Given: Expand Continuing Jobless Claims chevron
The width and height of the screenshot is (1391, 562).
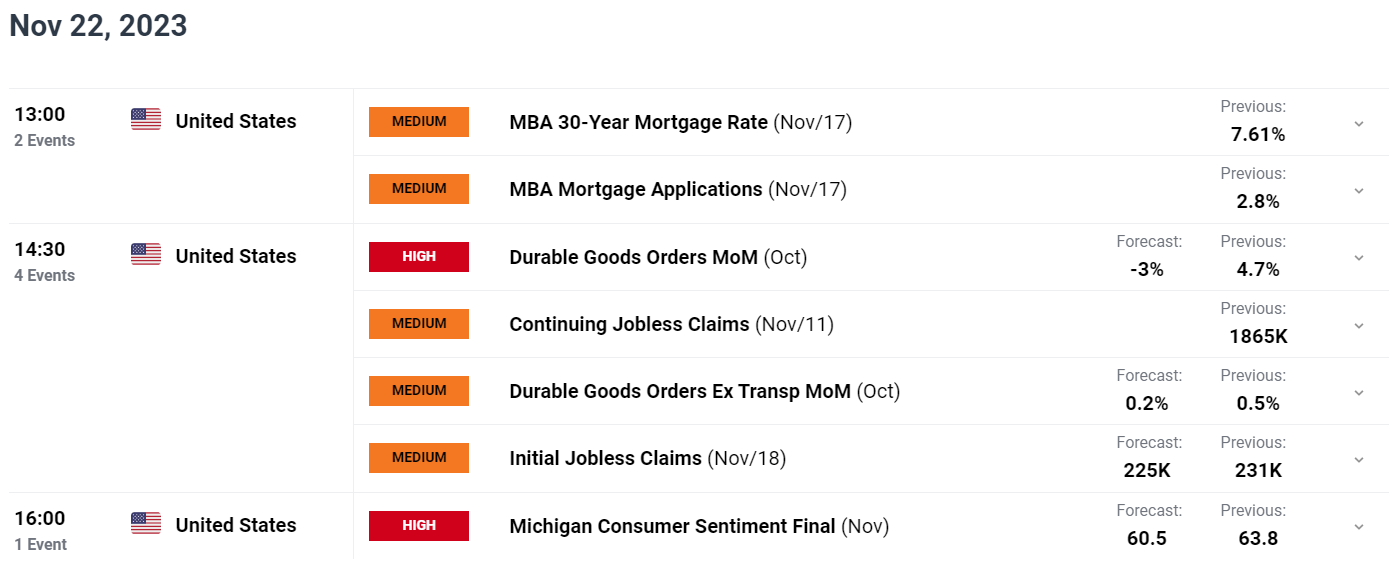Looking at the screenshot, I should 1359,325.
